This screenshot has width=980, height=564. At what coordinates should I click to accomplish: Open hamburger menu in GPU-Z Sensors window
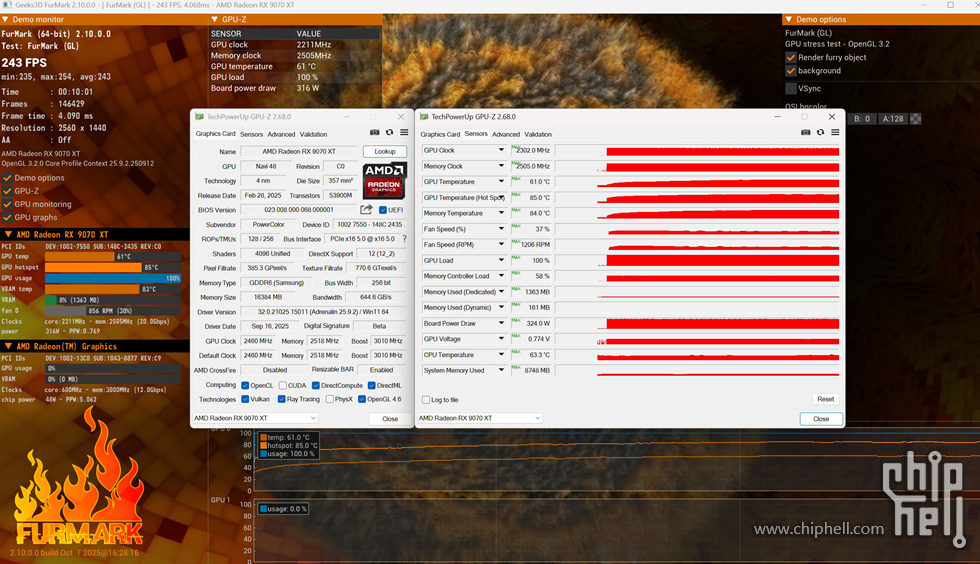click(x=835, y=133)
